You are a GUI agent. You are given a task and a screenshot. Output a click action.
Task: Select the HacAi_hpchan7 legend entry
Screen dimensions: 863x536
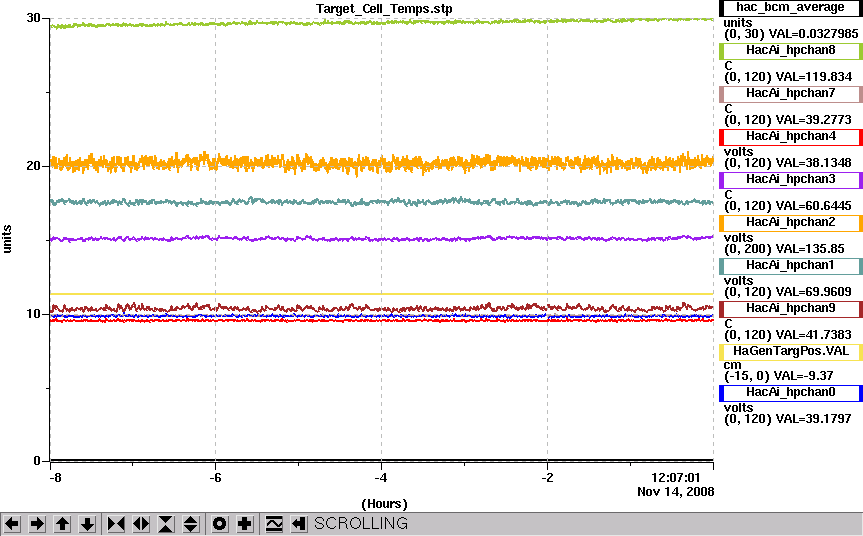790,94
